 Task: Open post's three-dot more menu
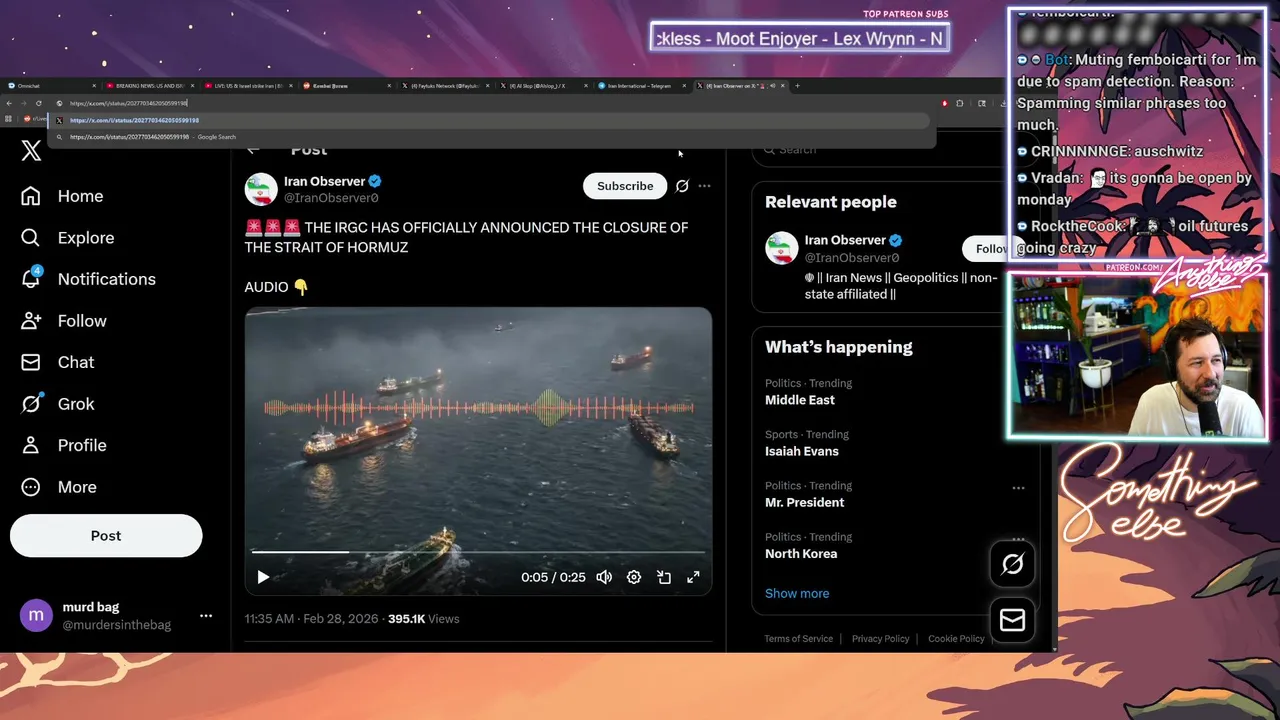click(x=705, y=186)
